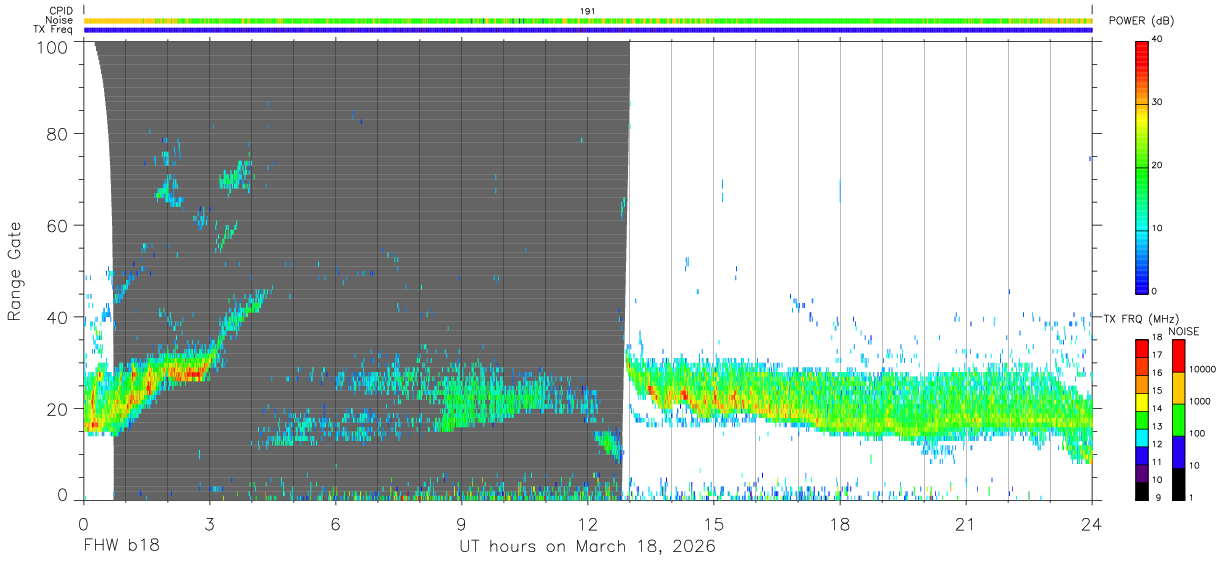Select the TX Freq row label

[x=54, y=30]
